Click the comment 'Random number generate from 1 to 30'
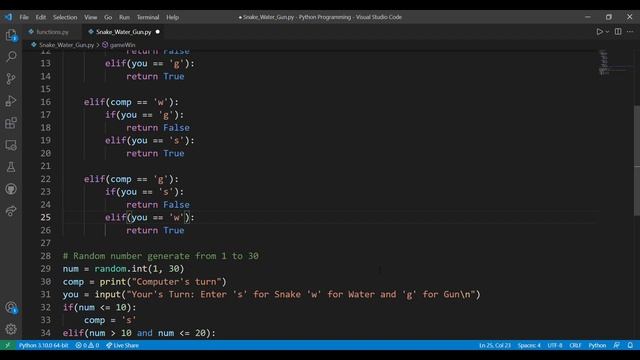 tap(161, 256)
